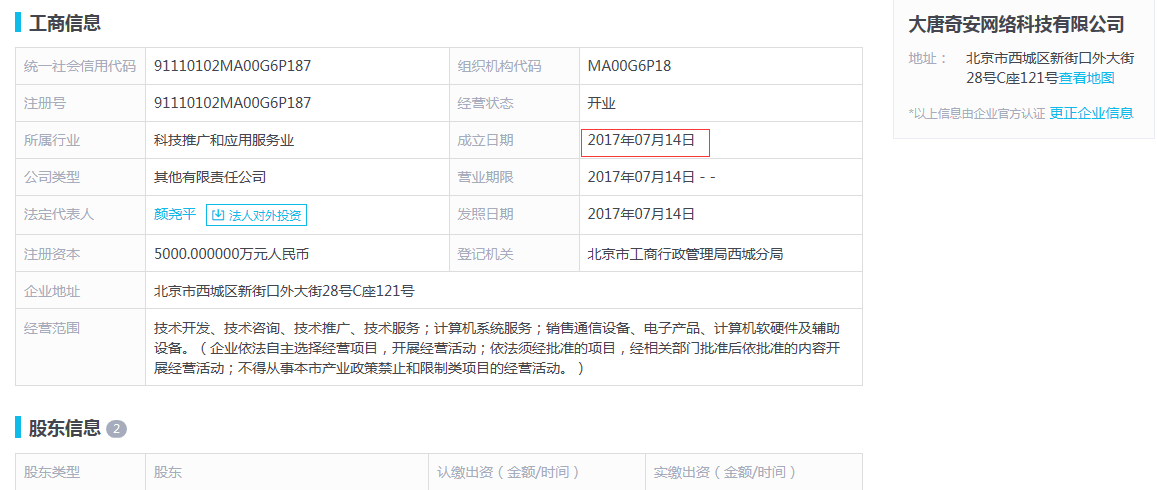Click the 组织机构代码 label cell

(x=514, y=66)
